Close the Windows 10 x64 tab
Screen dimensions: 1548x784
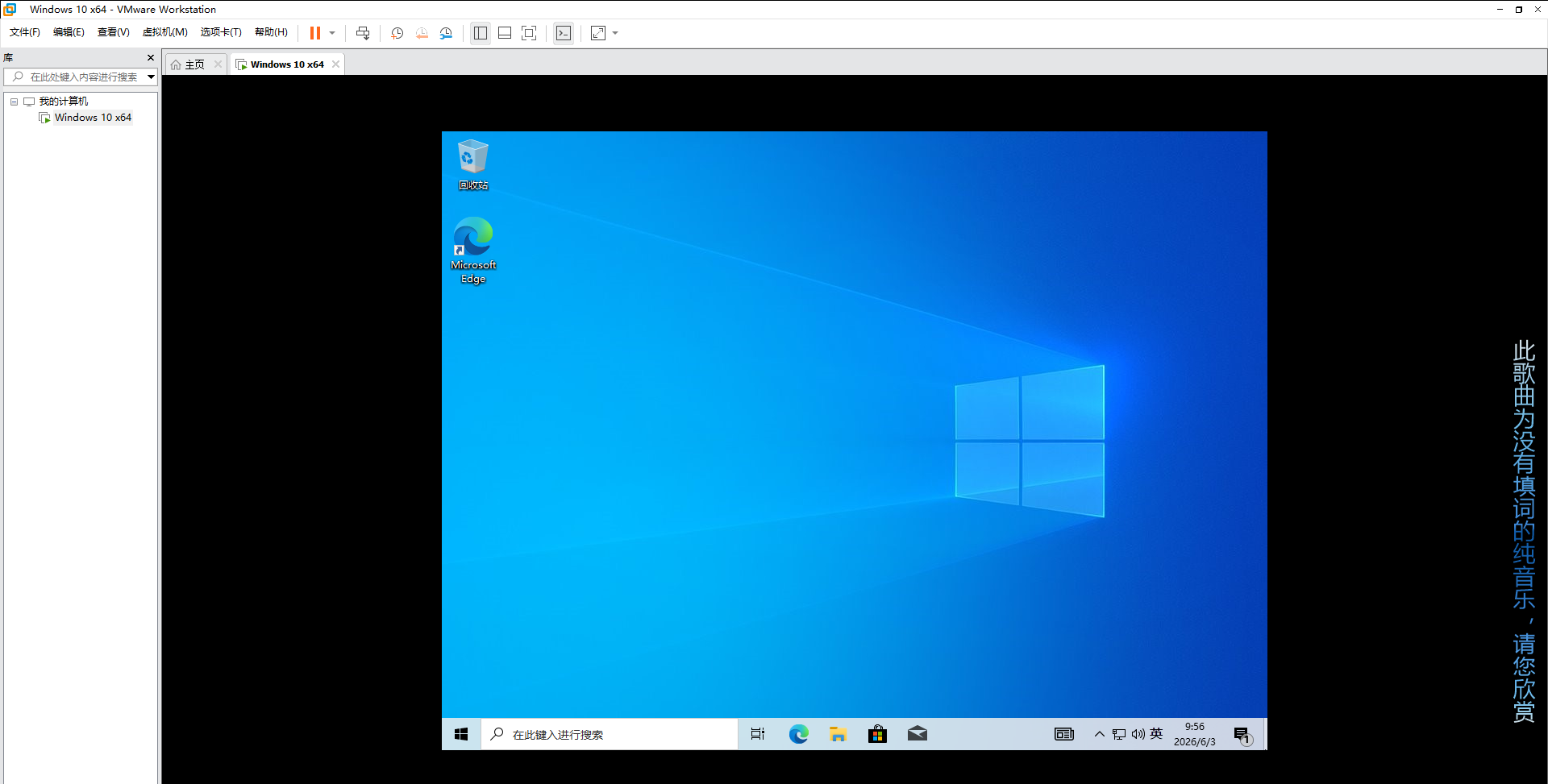click(336, 64)
